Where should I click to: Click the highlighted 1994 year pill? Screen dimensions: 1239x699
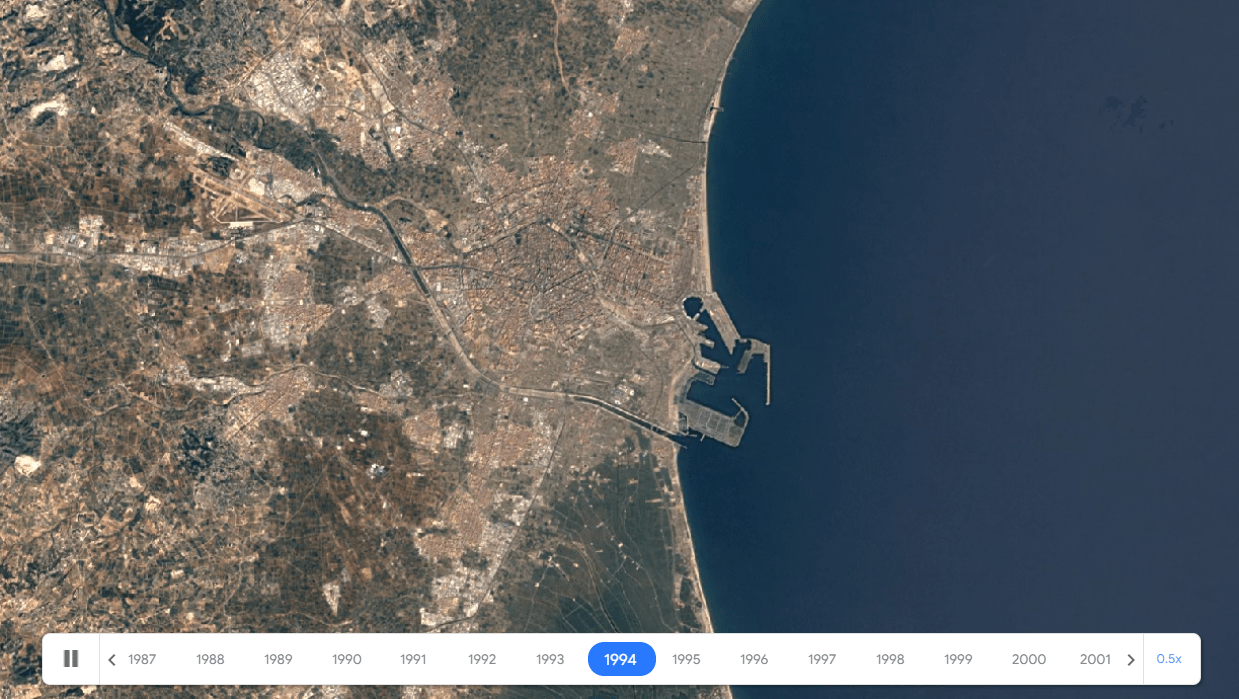pos(621,660)
